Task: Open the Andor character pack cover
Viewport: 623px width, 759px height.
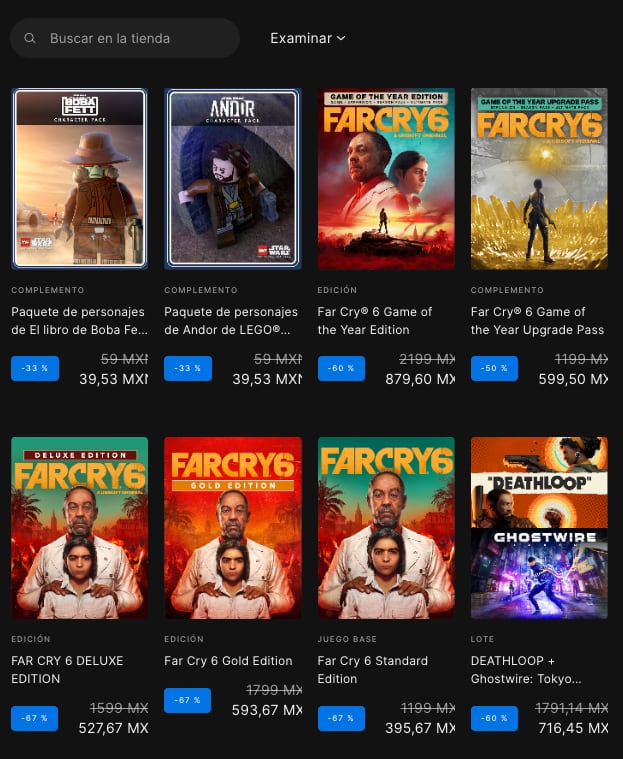Action: tap(233, 179)
